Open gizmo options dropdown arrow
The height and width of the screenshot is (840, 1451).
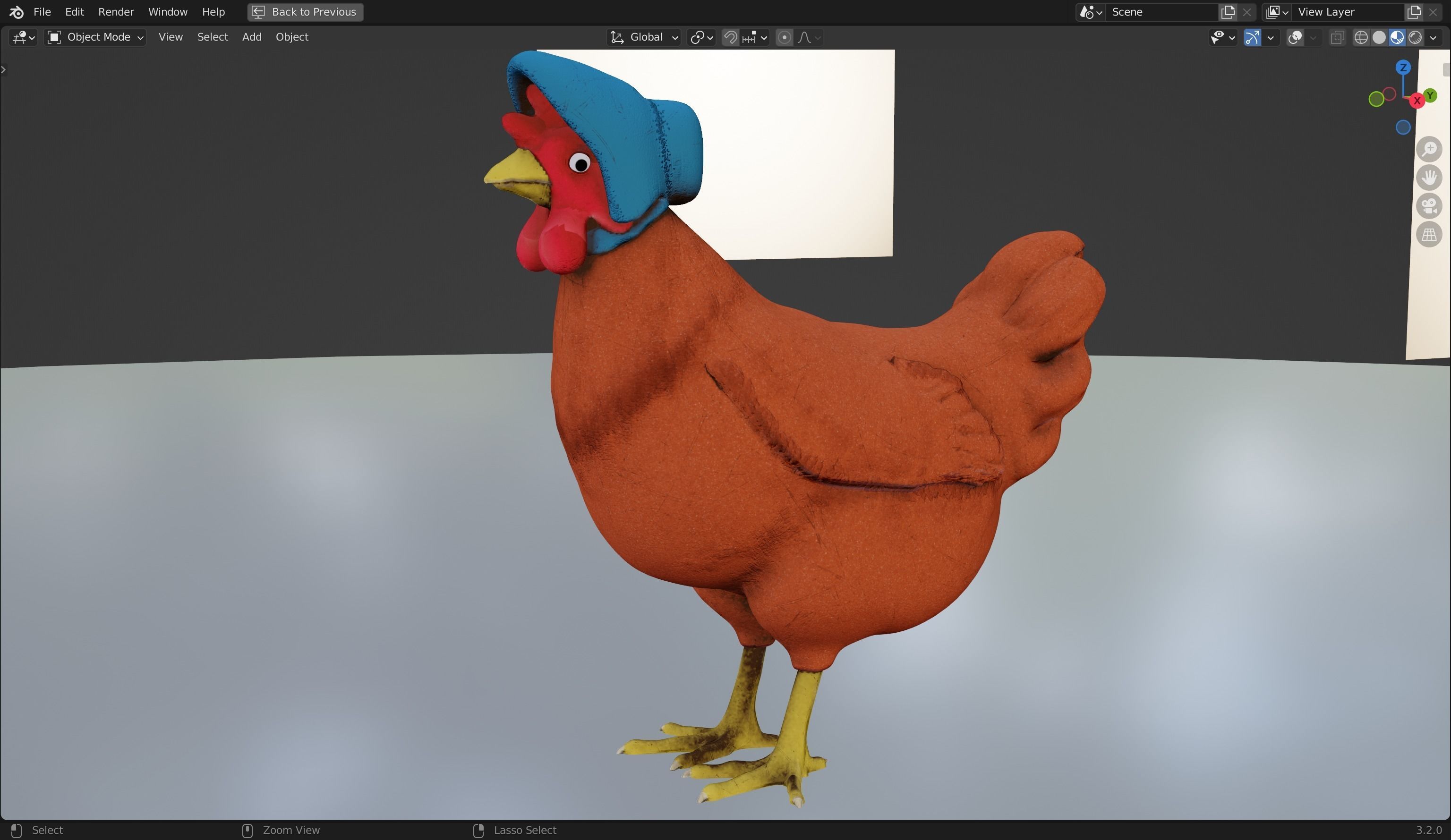[1270, 37]
